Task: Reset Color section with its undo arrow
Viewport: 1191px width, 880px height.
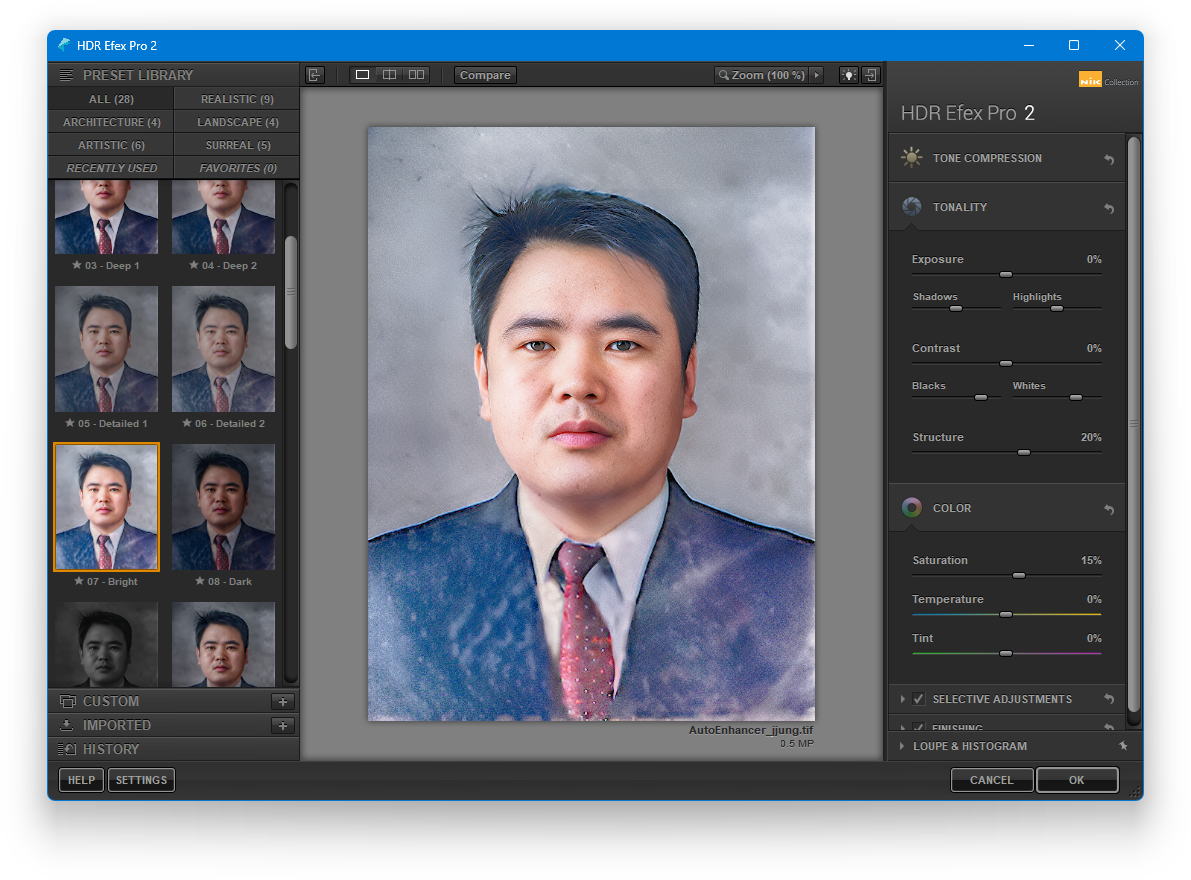Action: 1109,509
